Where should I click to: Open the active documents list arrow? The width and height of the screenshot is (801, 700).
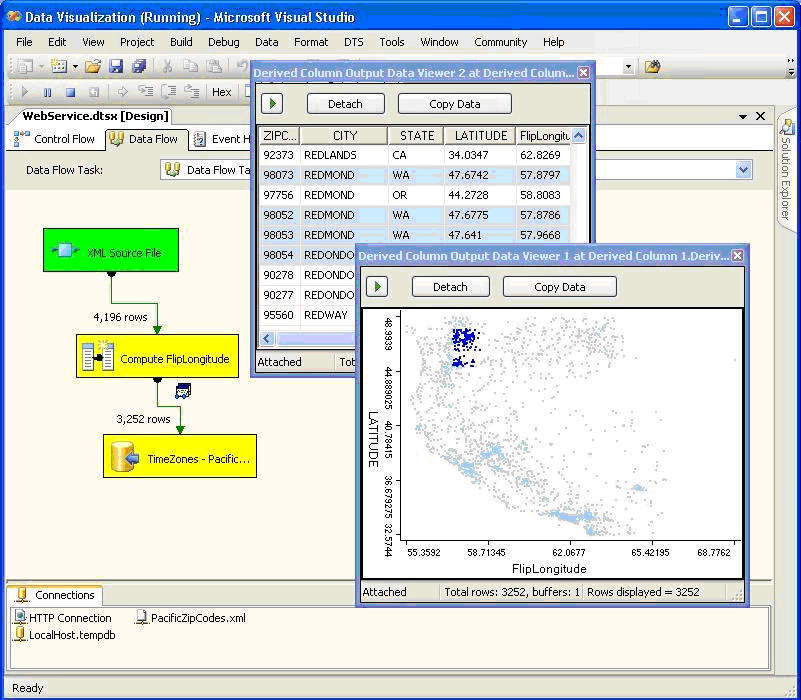click(x=743, y=117)
